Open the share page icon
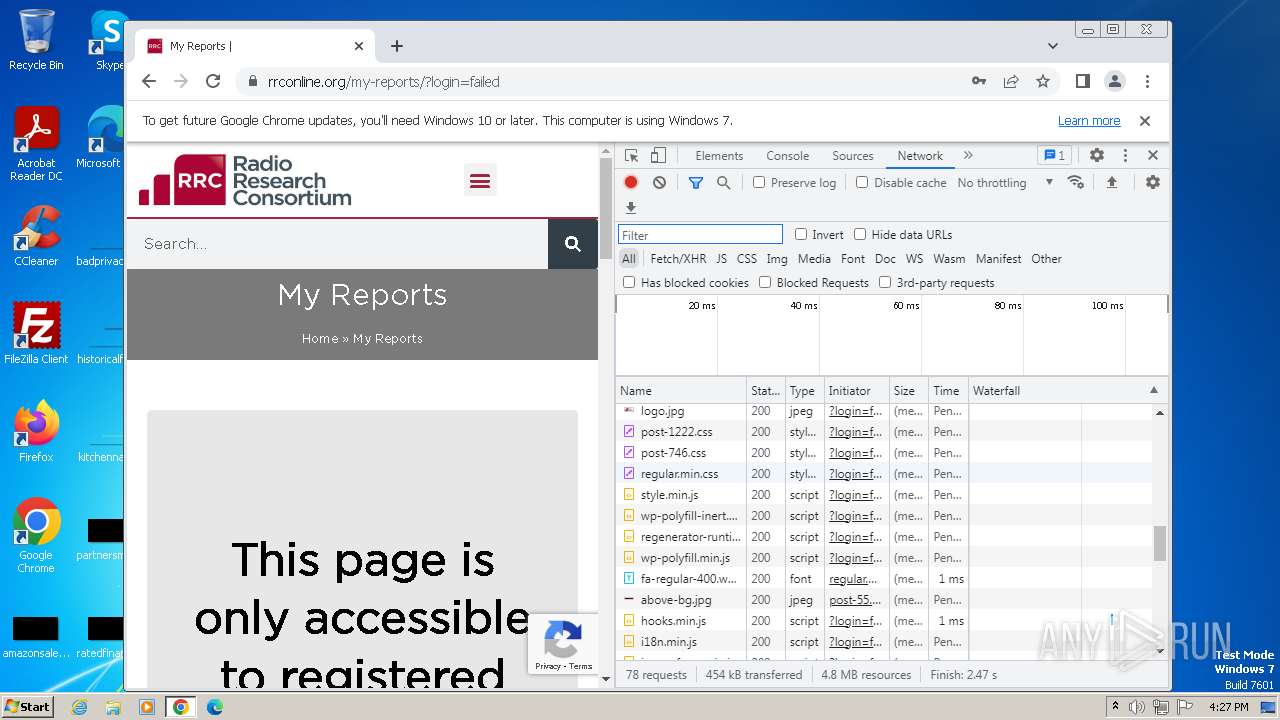 1011,82
